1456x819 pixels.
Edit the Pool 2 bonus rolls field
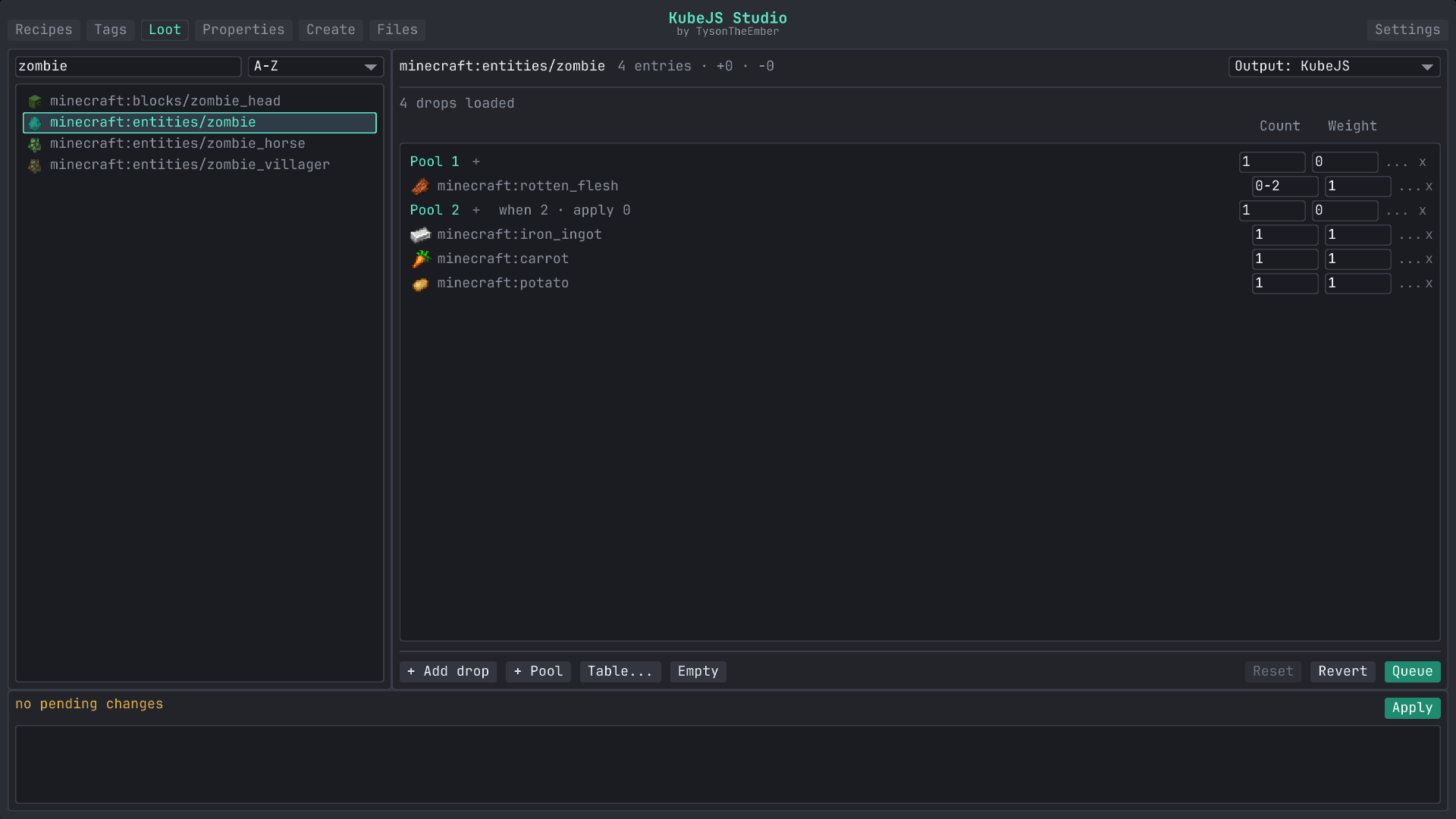click(1345, 211)
